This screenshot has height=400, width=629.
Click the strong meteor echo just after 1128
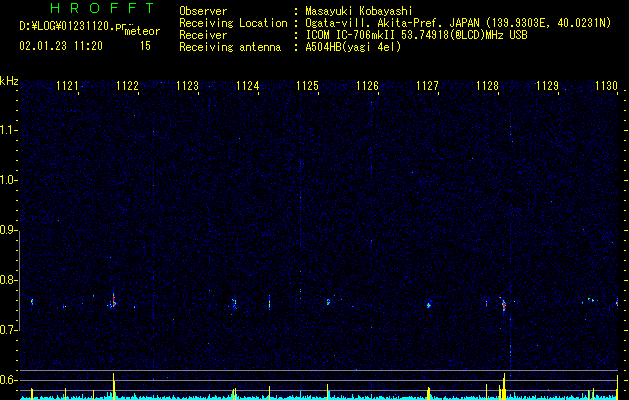click(x=504, y=306)
